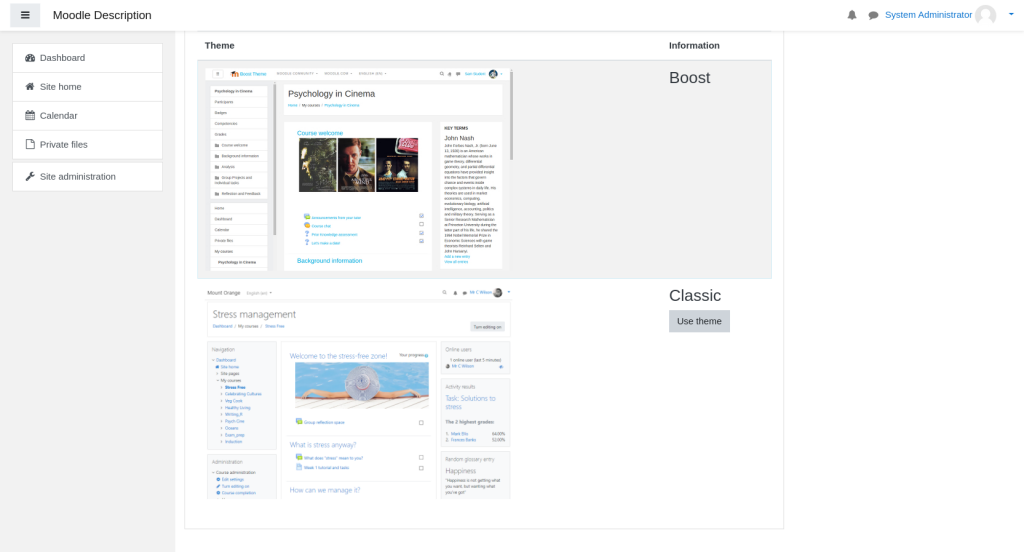Screen dimensions: 1024x552
Task: Toggle the hamburger side panel button
Action: pyautogui.click(x=25, y=15)
